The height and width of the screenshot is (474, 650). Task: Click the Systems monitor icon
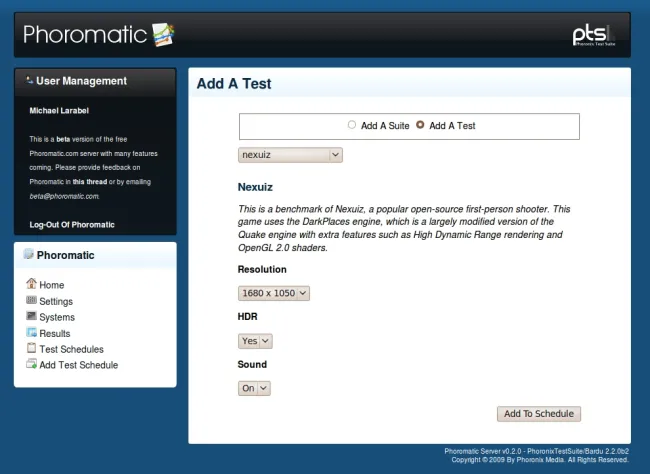click(x=31, y=316)
